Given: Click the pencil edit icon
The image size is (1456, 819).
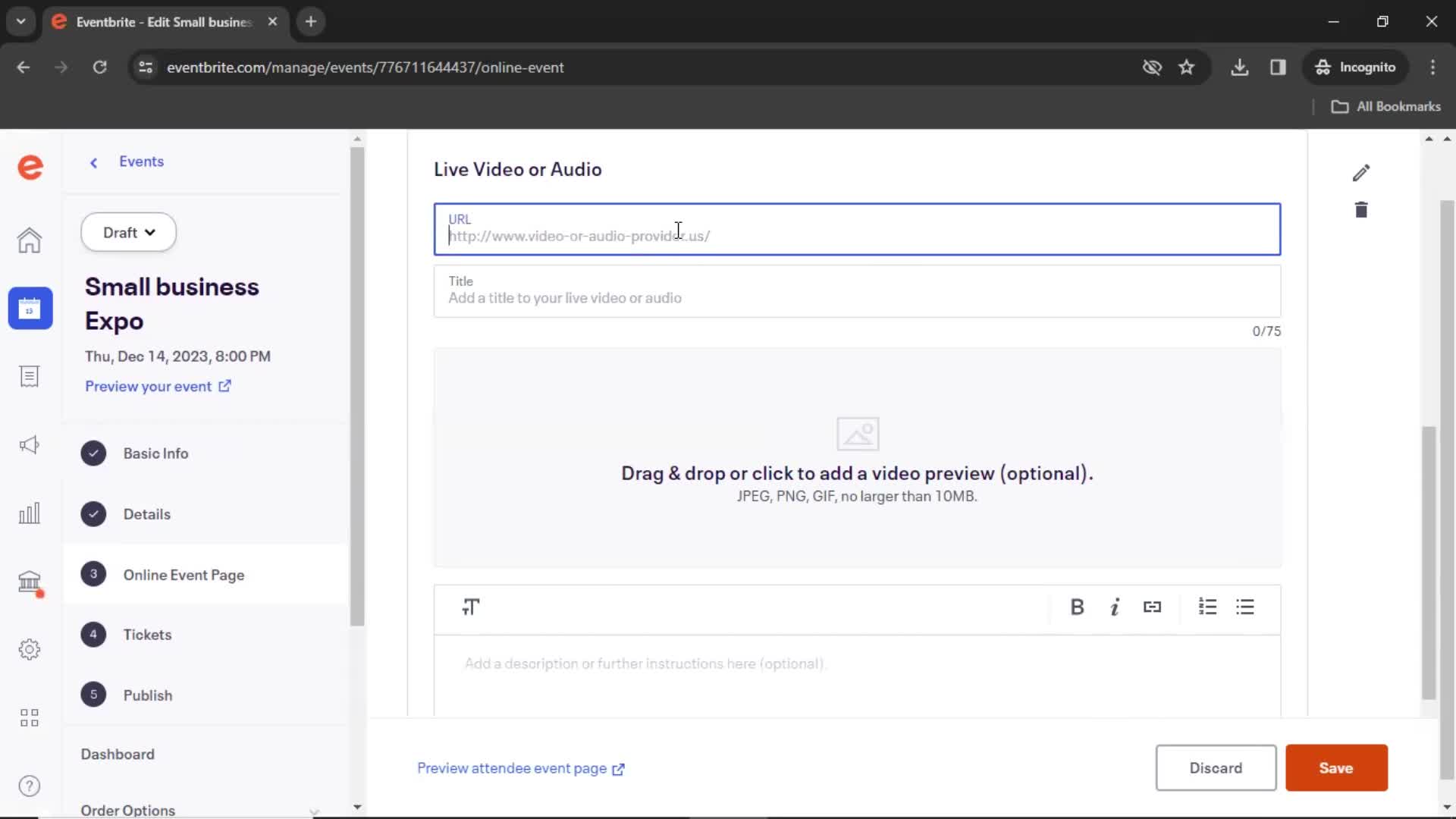Looking at the screenshot, I should (1361, 173).
